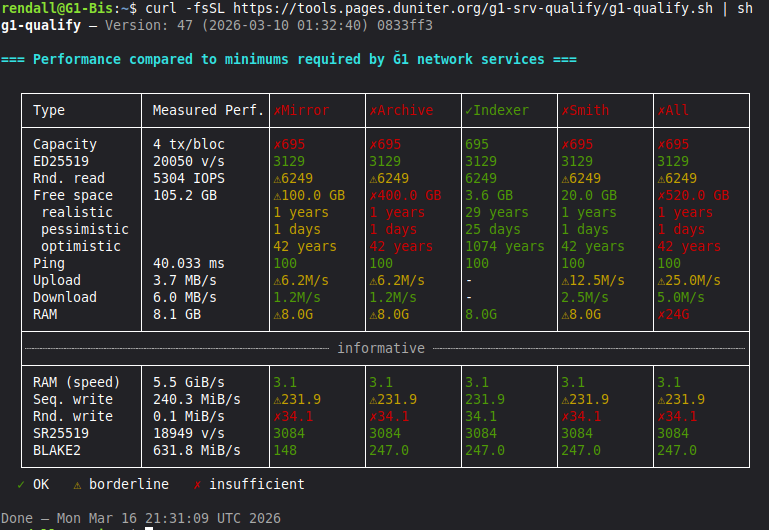
Task: Click the Measured Perf. column header
Action: click(209, 111)
